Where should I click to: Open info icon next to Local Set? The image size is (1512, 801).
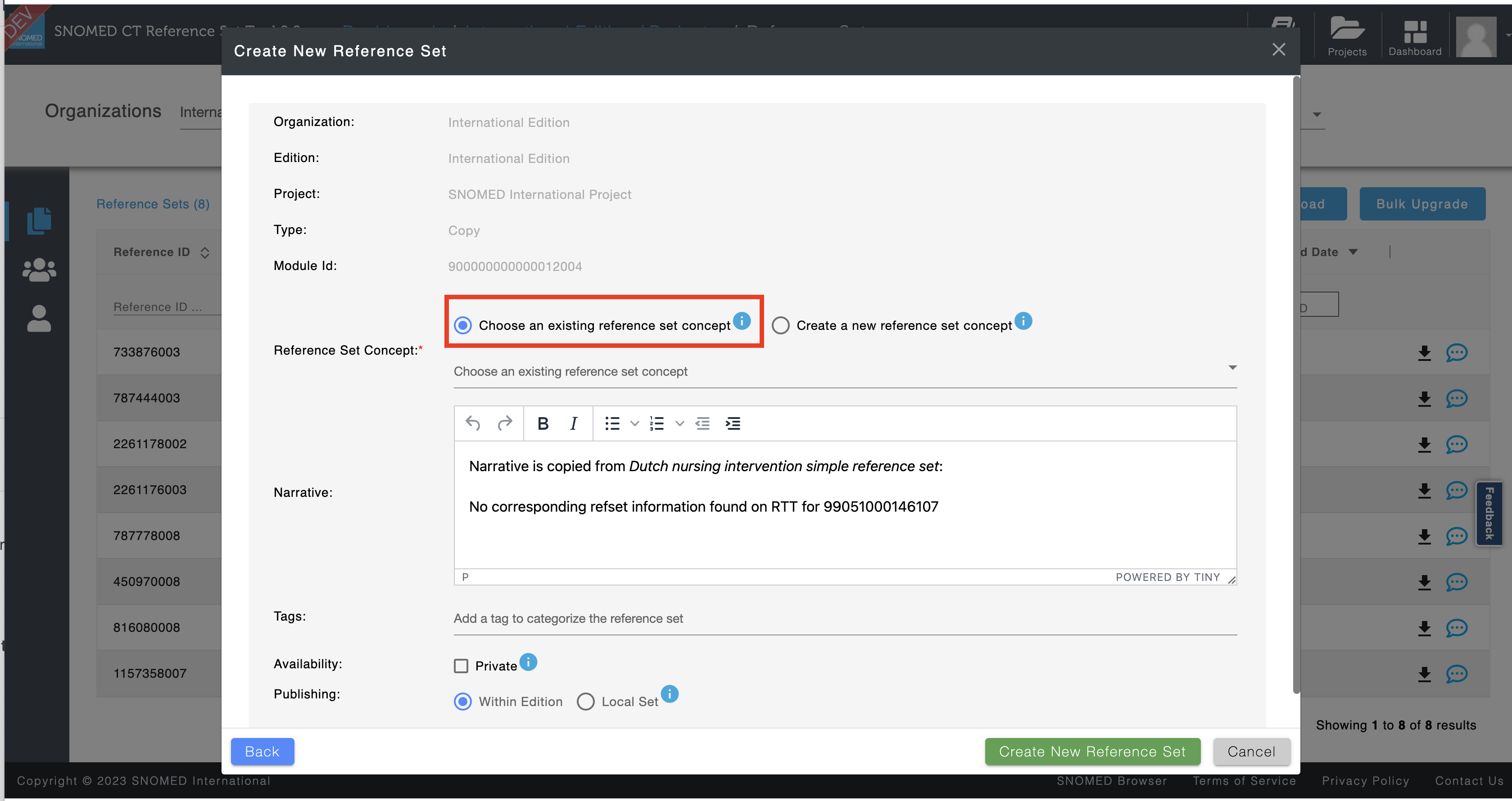[x=670, y=693]
